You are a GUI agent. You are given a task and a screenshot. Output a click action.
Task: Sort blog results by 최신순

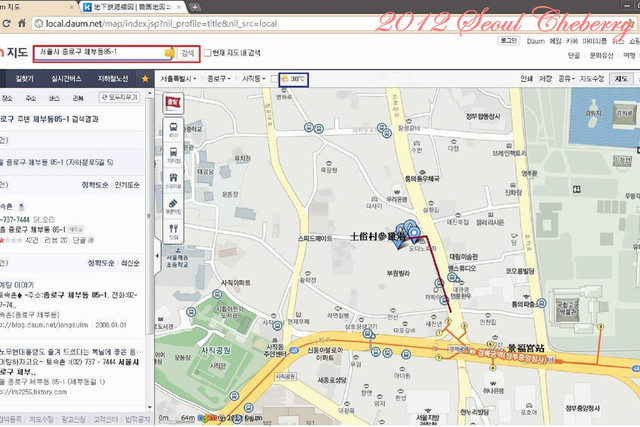click(x=130, y=263)
